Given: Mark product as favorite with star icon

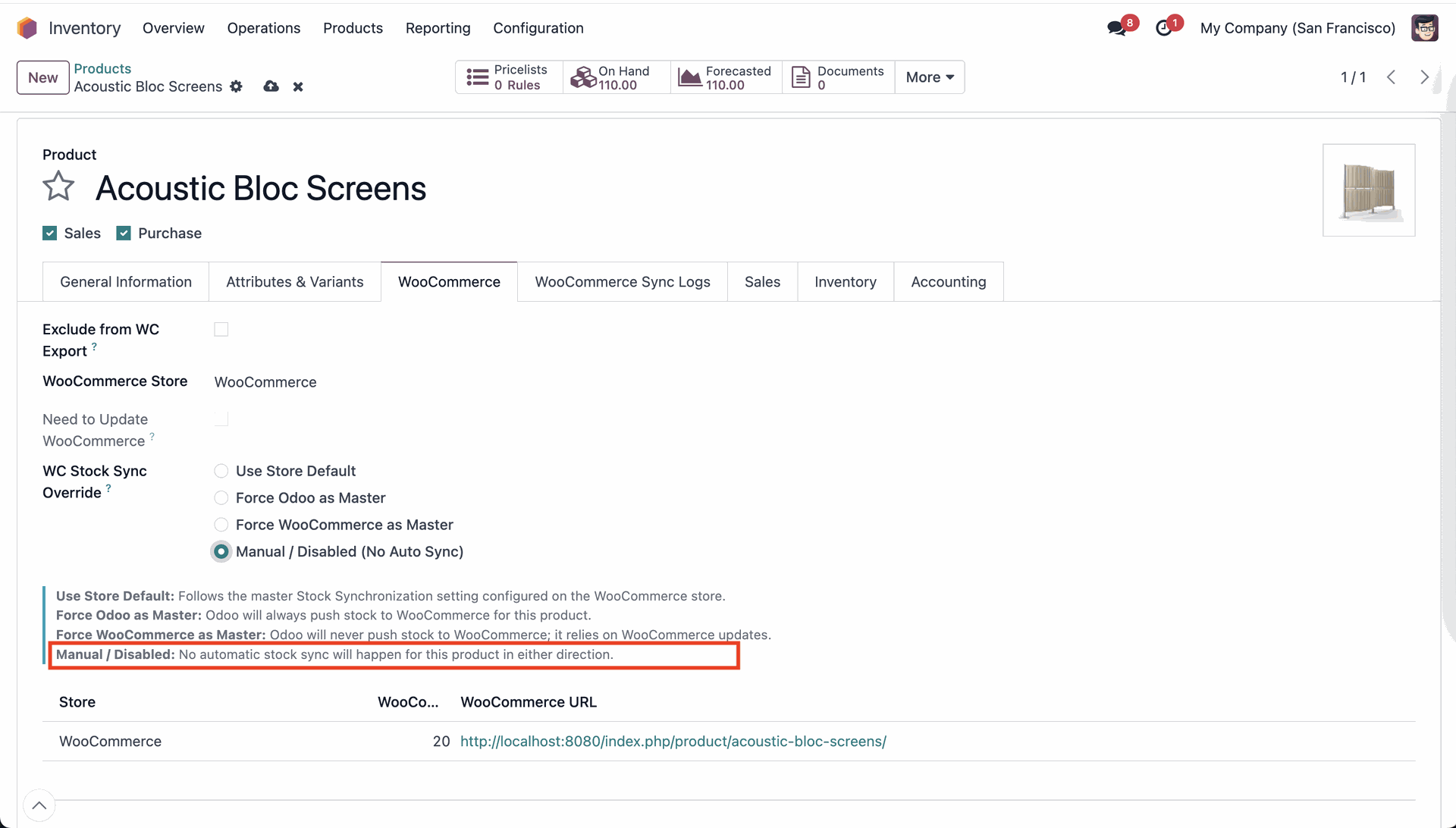Looking at the screenshot, I should 58,187.
